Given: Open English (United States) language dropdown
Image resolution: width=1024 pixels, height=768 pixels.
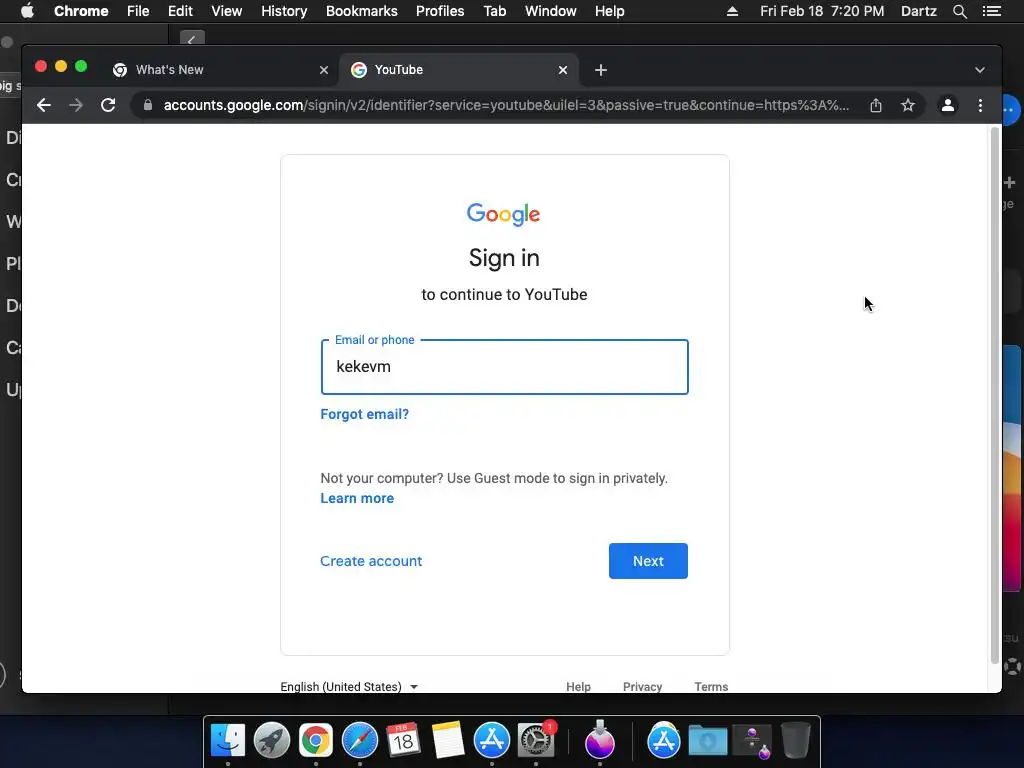Looking at the screenshot, I should click(349, 686).
